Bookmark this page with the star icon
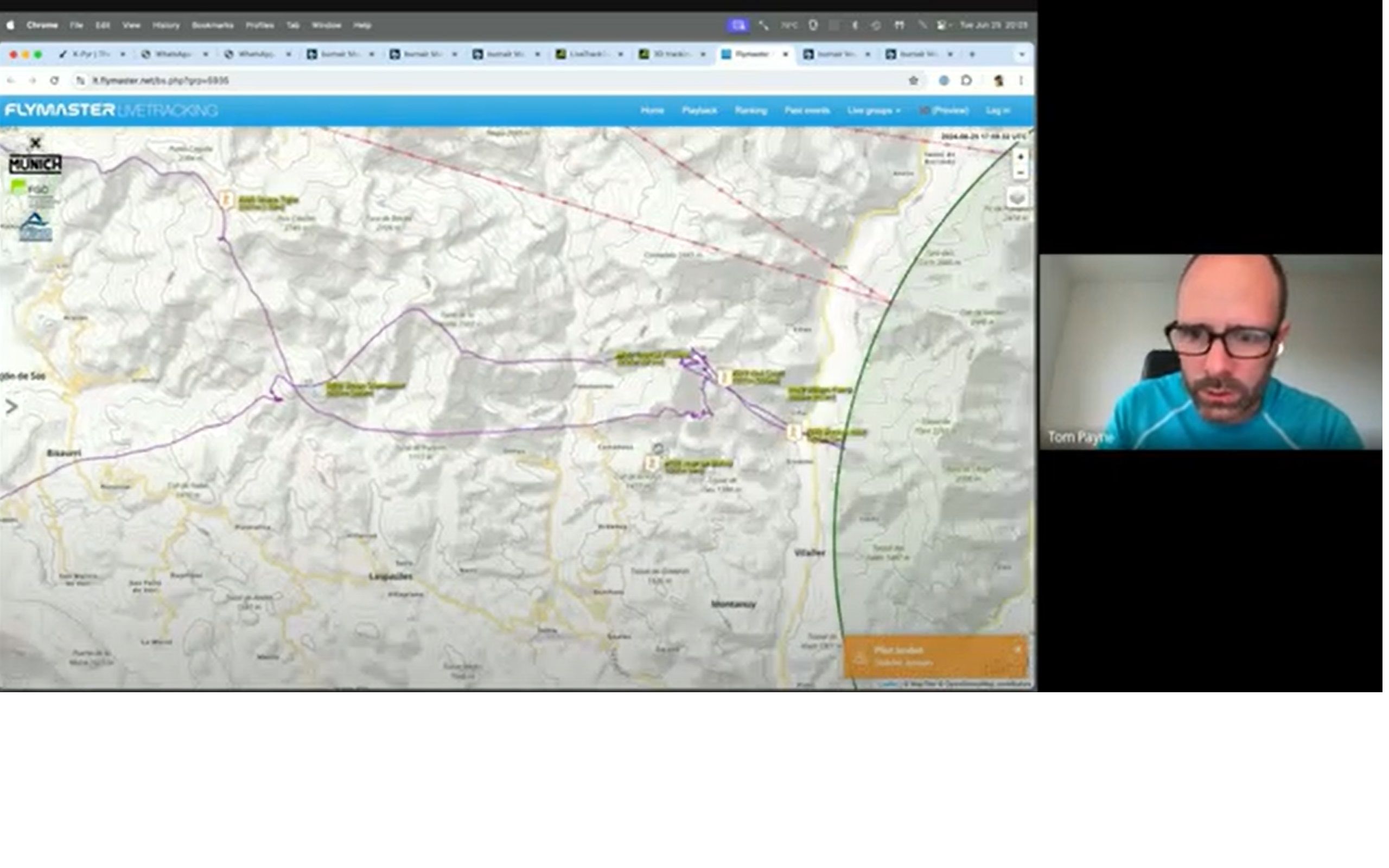The image size is (1389, 868). point(913,80)
